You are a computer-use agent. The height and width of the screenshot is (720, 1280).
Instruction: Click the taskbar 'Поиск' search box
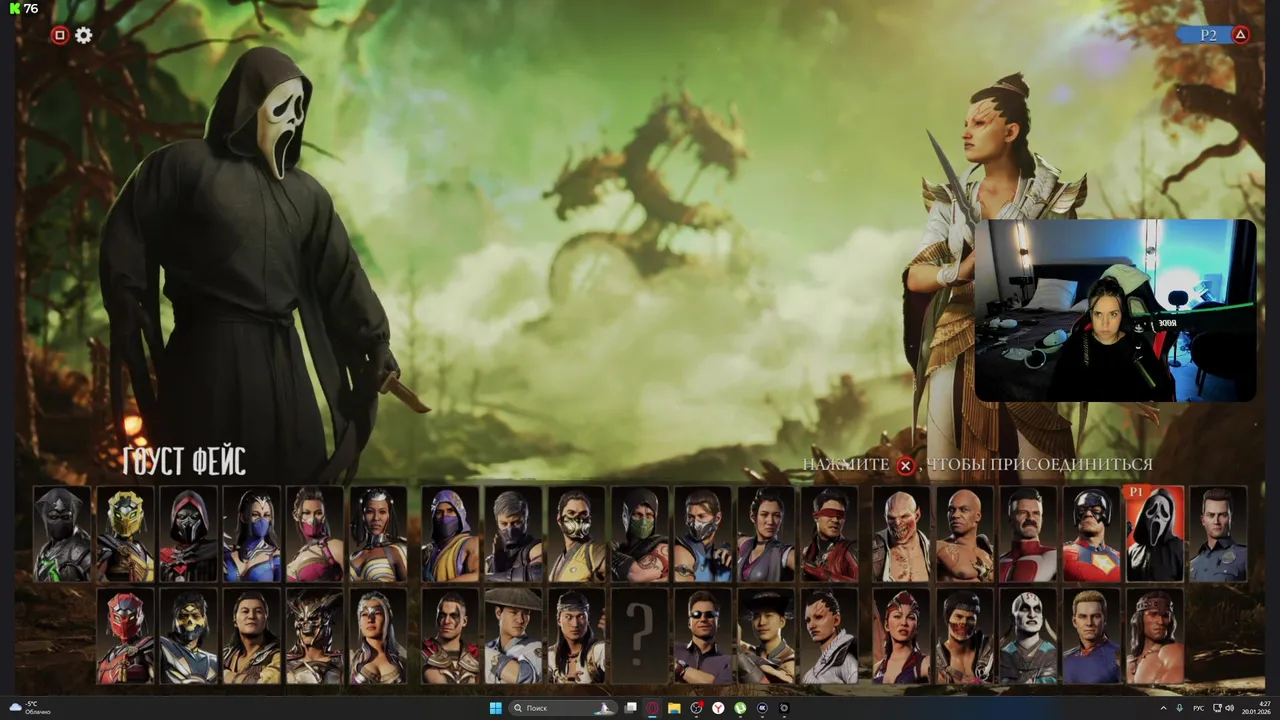pos(562,708)
